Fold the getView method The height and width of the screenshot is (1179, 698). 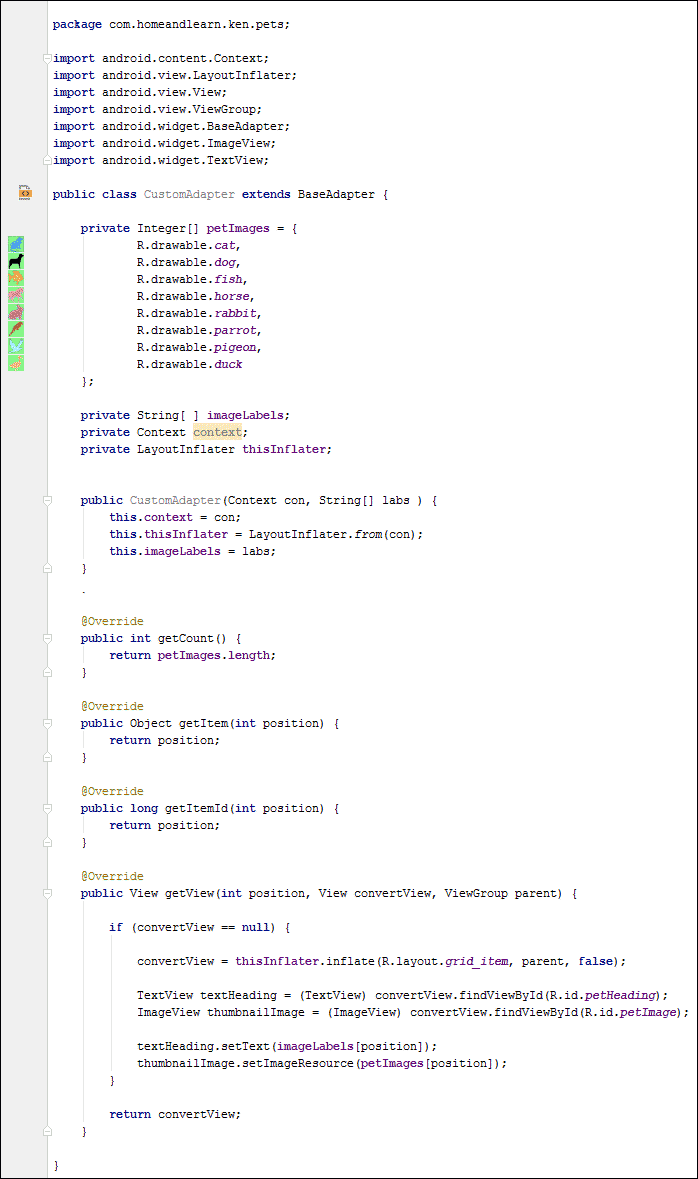pos(47,893)
